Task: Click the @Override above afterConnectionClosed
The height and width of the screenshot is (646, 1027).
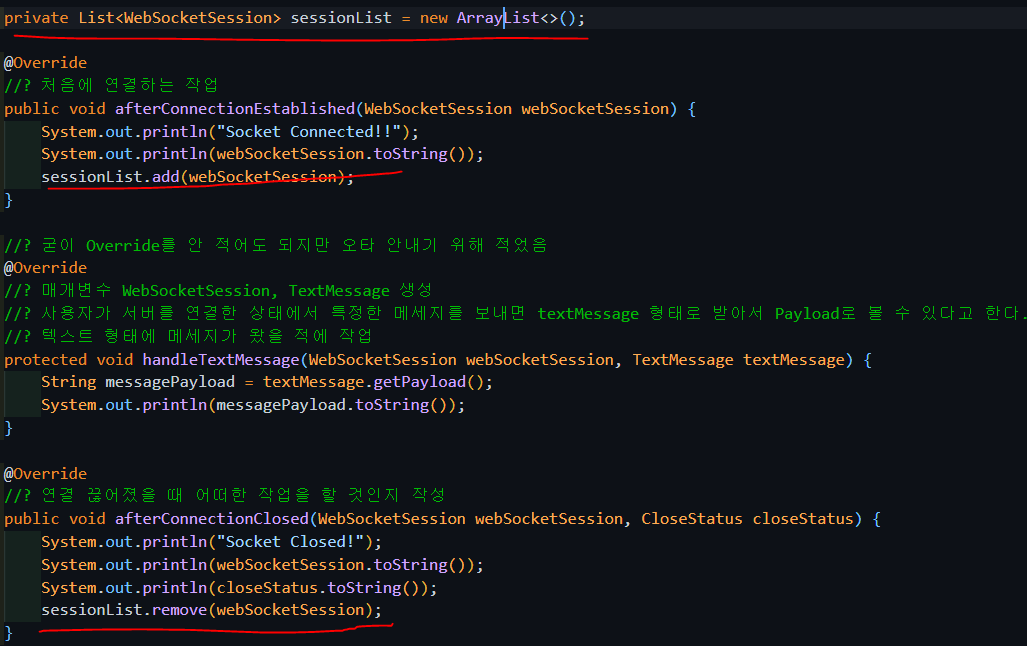Action: tap(45, 474)
